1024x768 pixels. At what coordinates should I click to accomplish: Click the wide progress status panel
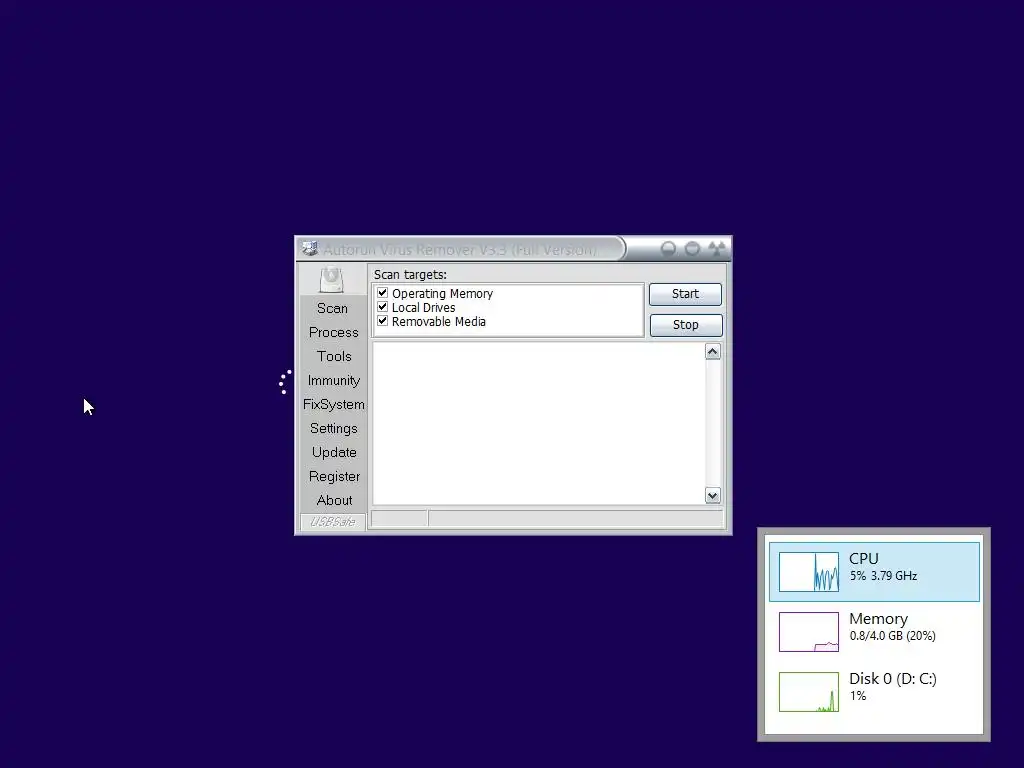[x=576, y=519]
